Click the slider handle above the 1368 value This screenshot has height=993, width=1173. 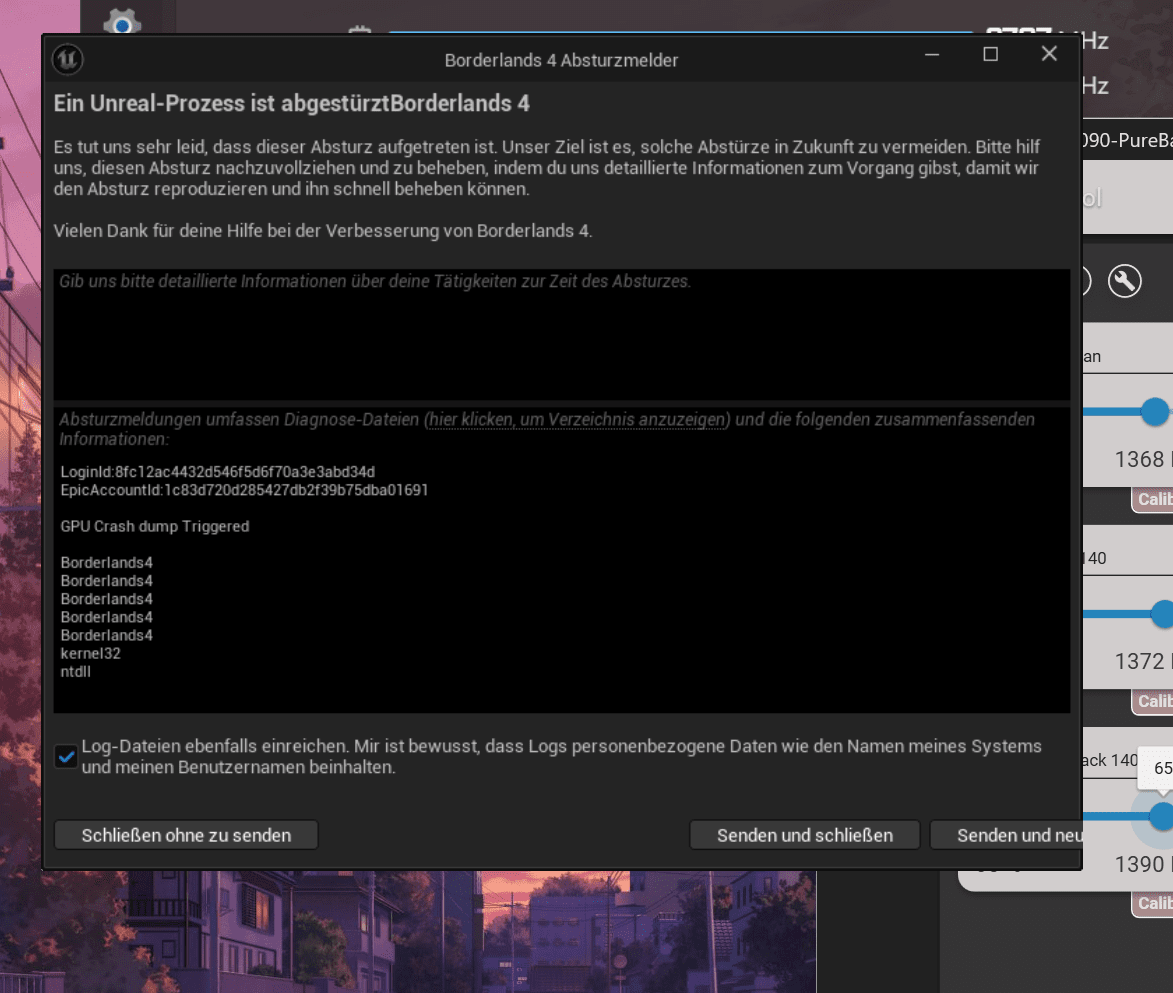click(x=1155, y=412)
